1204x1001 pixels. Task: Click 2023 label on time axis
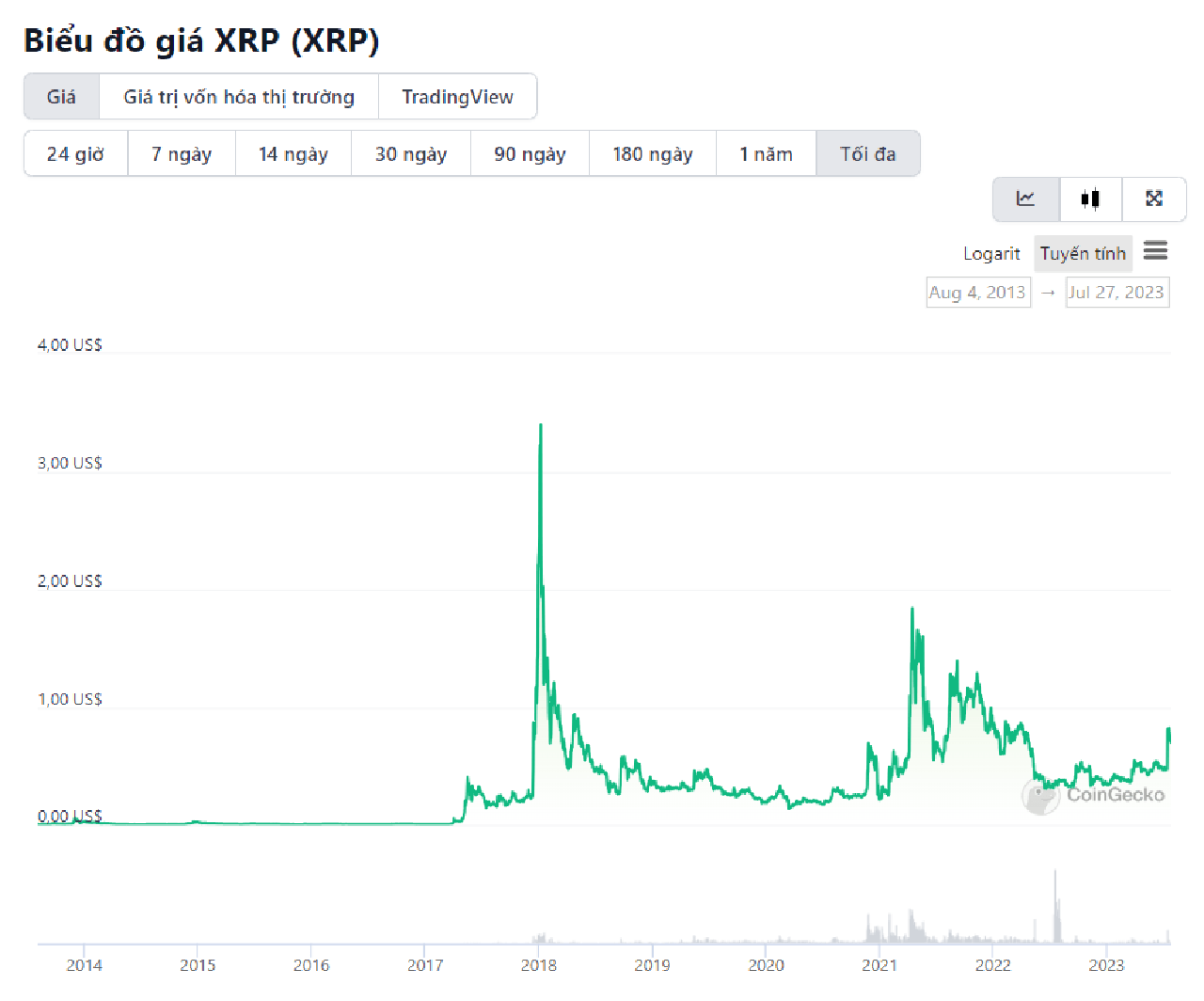point(1106,965)
